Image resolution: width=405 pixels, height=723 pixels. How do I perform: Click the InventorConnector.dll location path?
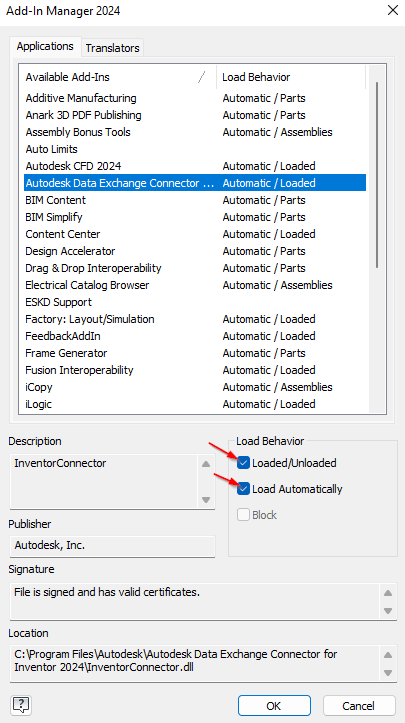[x=176, y=660]
